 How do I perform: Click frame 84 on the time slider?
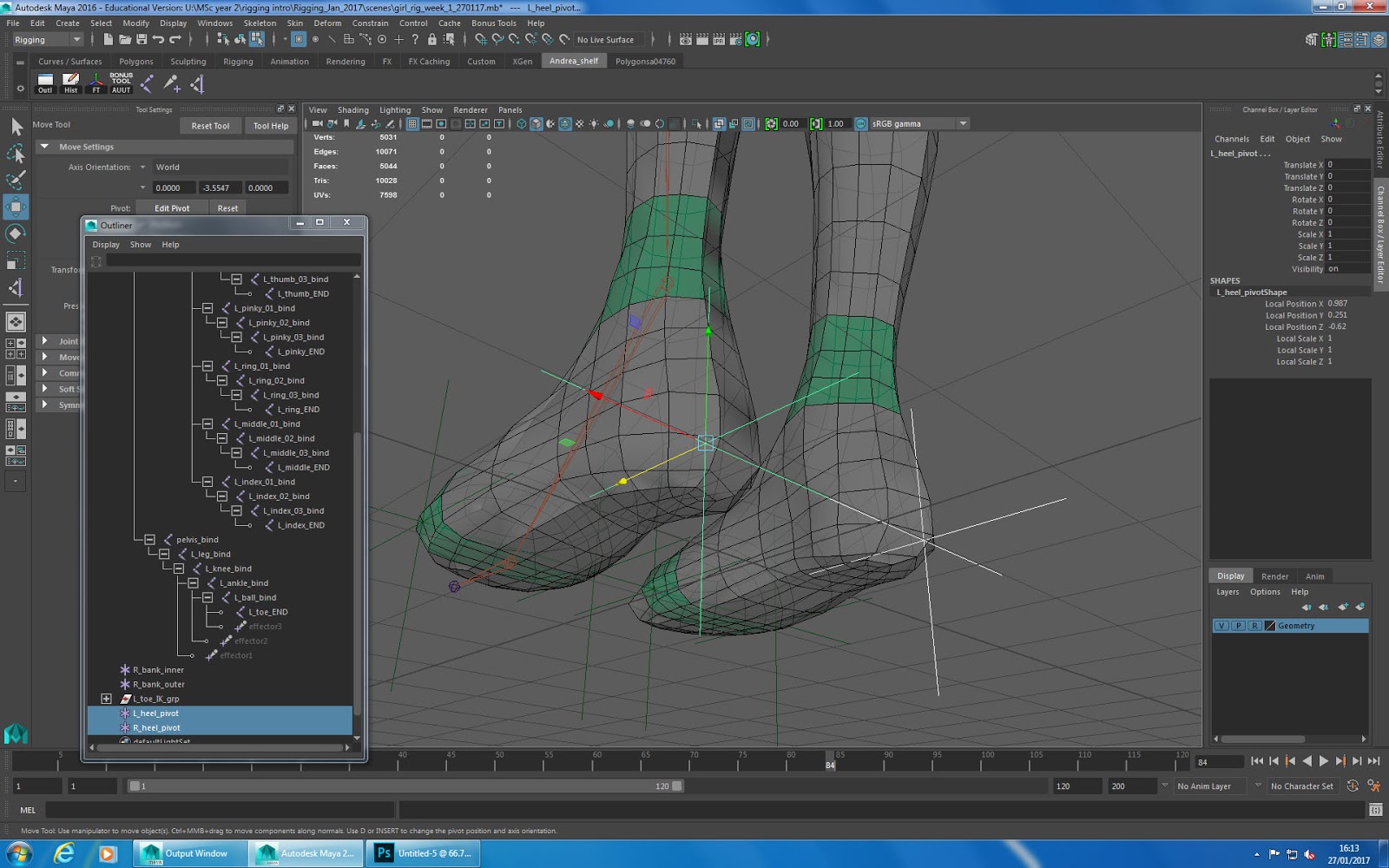click(x=829, y=761)
